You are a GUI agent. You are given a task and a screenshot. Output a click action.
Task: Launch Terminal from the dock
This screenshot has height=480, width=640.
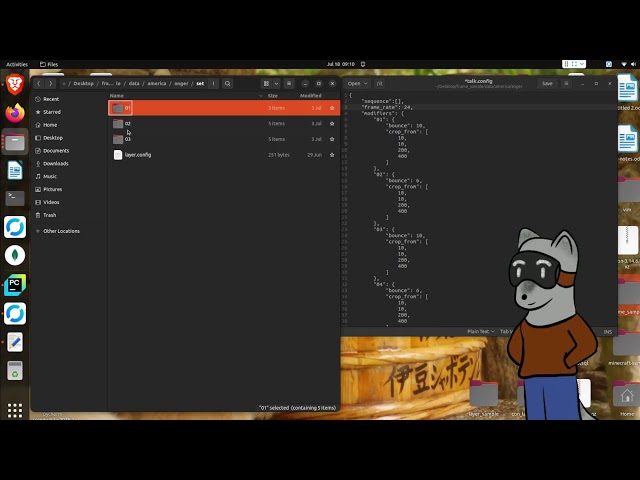[15, 198]
